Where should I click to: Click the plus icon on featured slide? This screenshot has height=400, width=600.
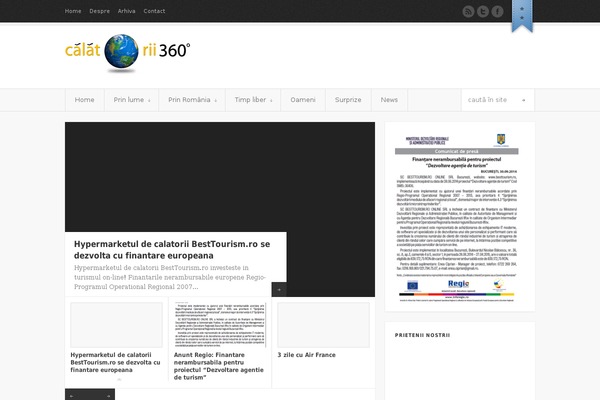(x=279, y=289)
